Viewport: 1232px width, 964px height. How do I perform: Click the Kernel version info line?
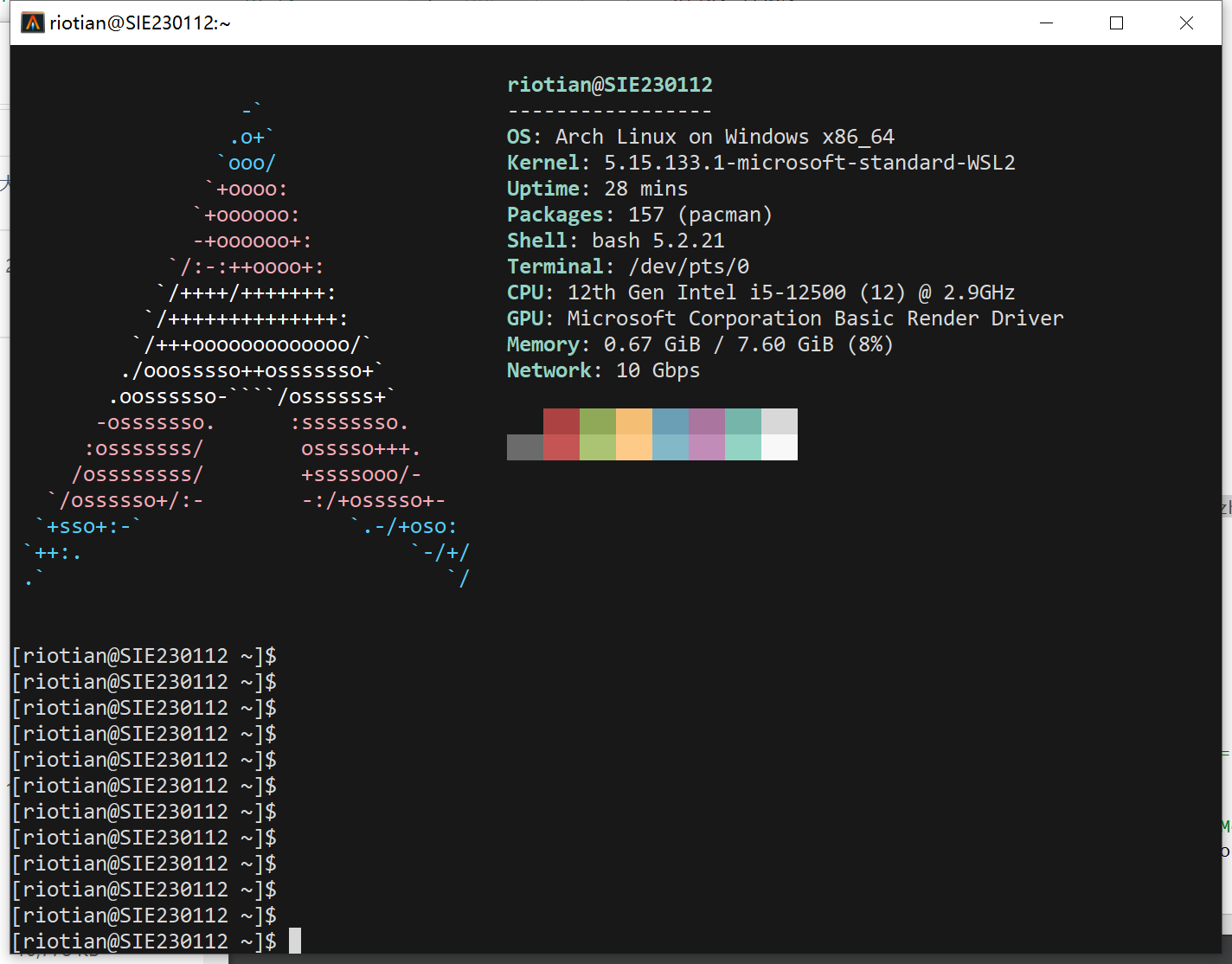(761, 162)
